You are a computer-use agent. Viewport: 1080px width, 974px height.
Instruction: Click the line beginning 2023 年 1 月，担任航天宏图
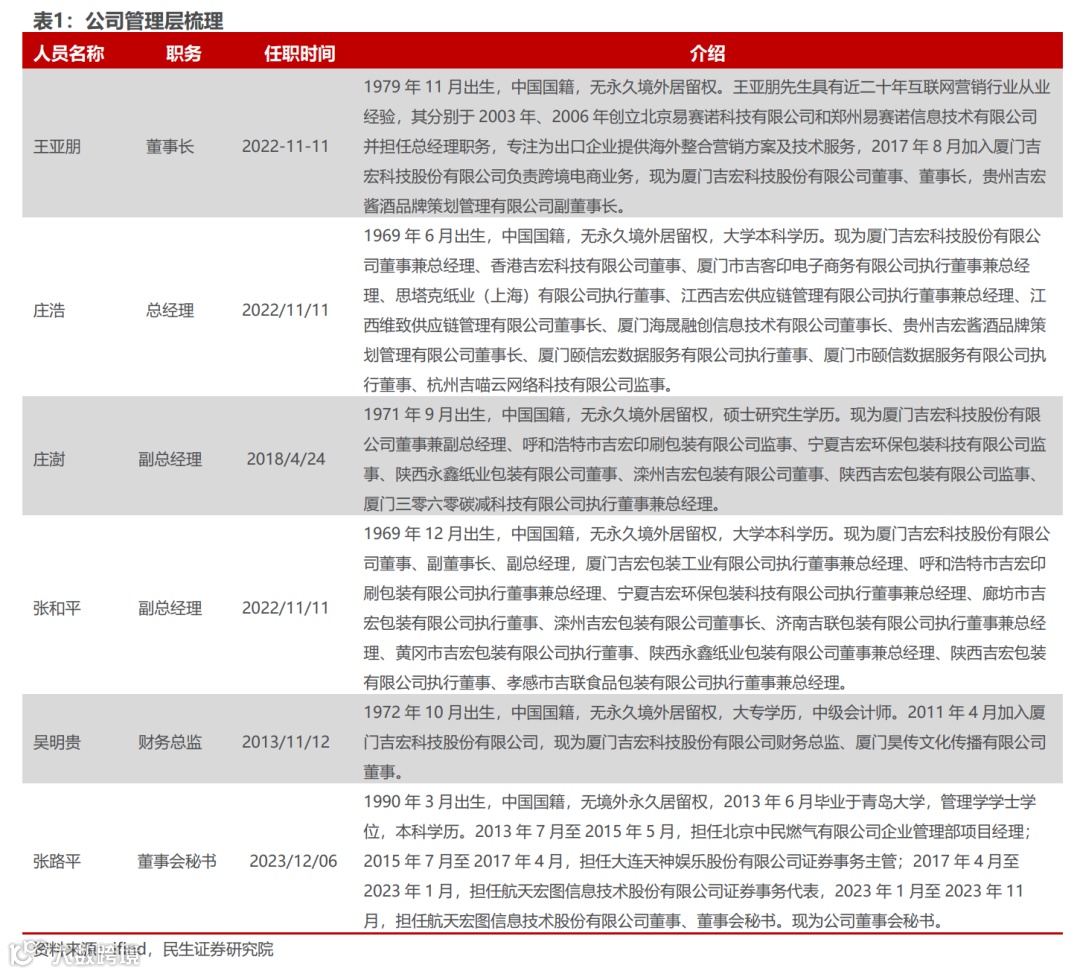pyautogui.click(x=694, y=891)
